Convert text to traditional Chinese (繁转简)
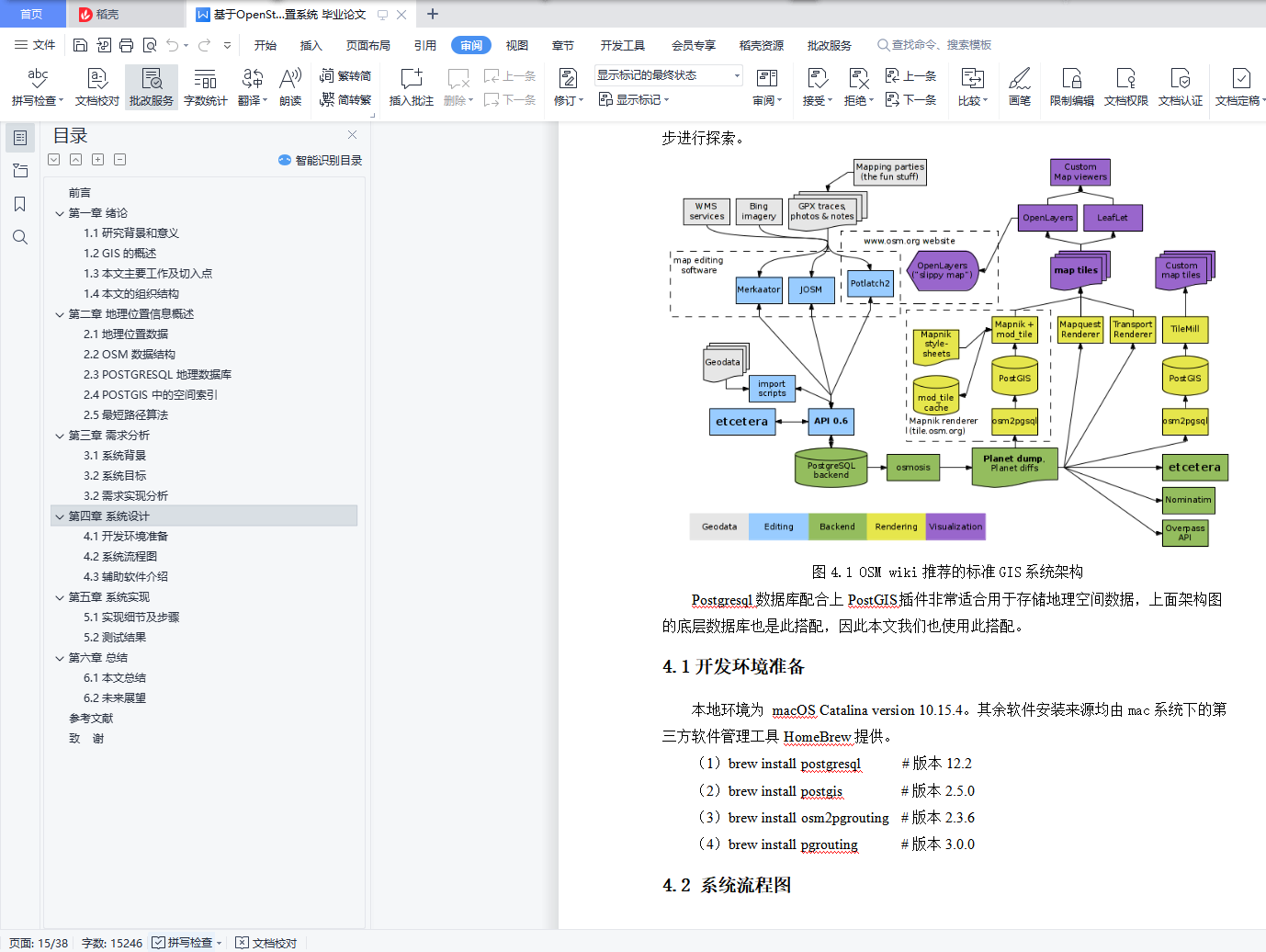The height and width of the screenshot is (952, 1266). [345, 76]
